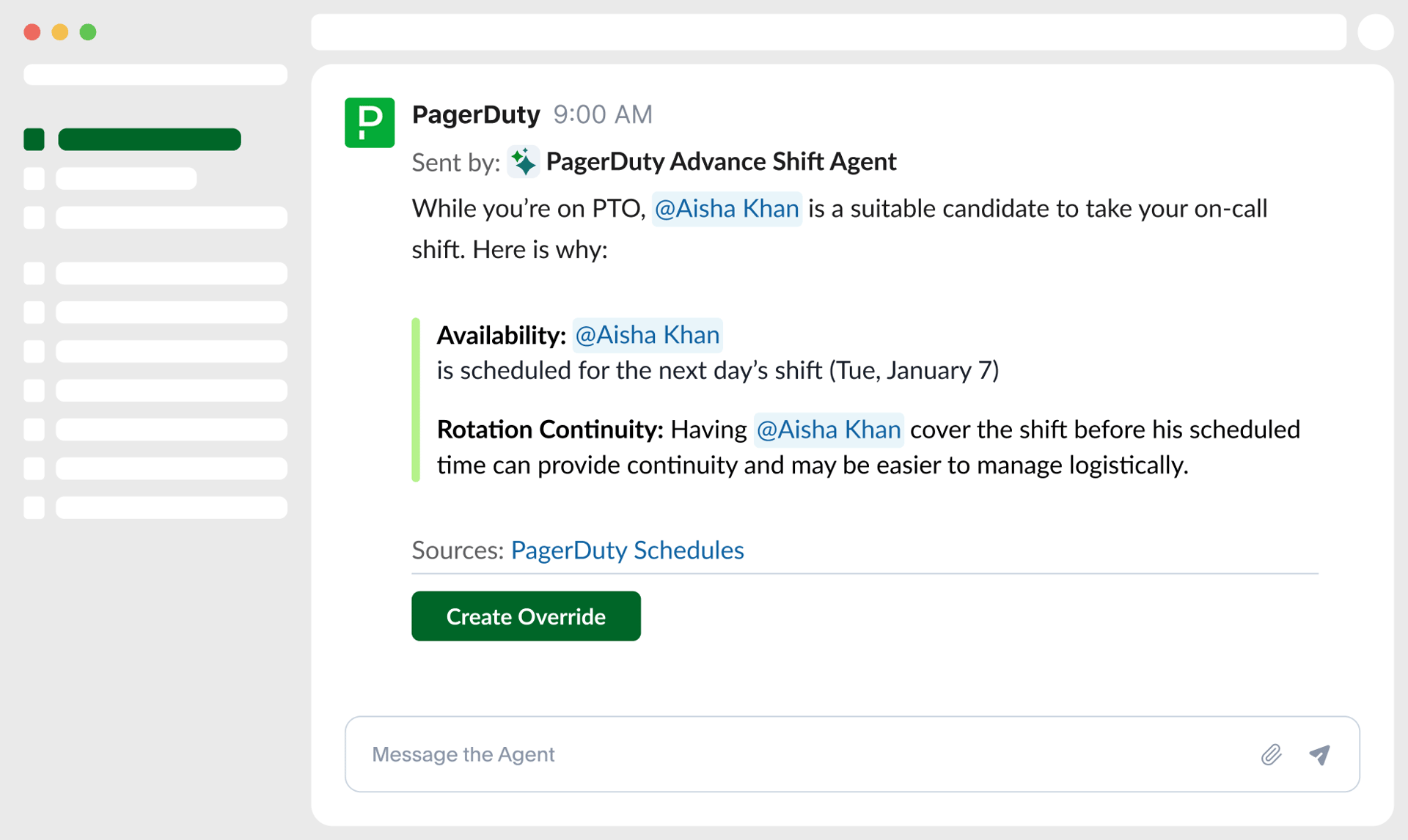
Task: Click the 9:00 AM message timestamp
Action: [602, 114]
